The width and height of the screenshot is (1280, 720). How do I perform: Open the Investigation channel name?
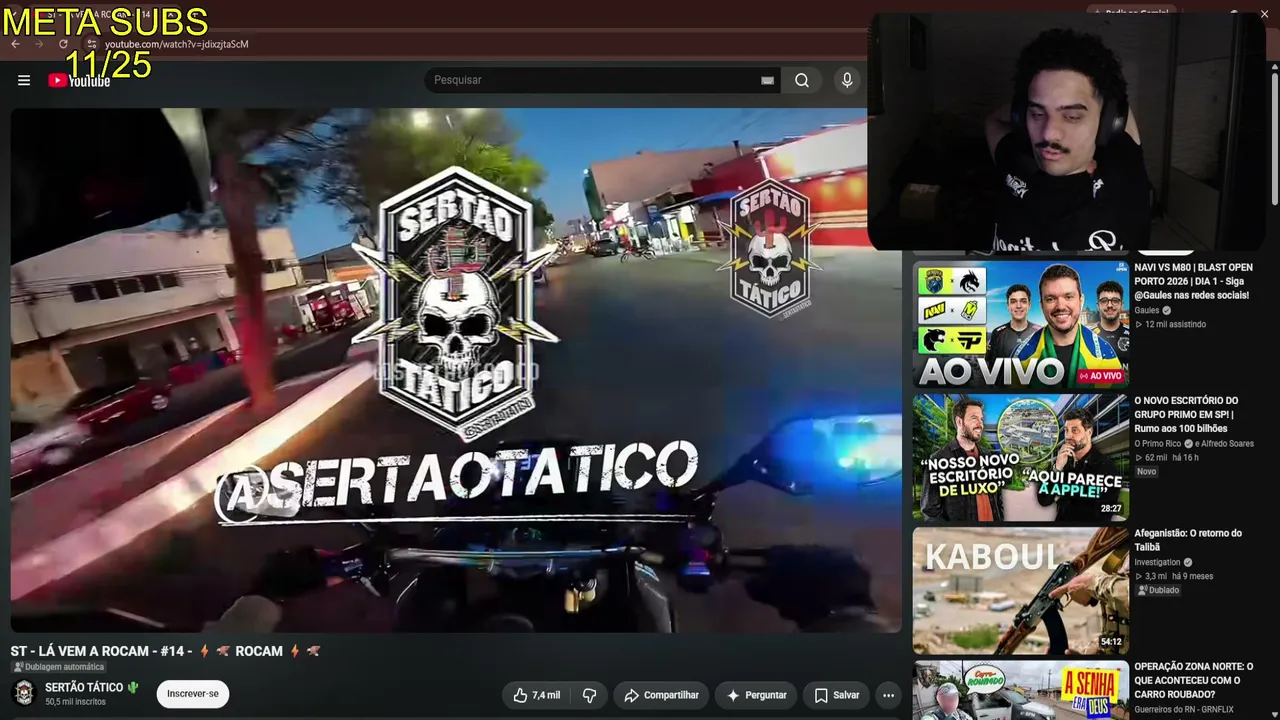coord(1159,562)
